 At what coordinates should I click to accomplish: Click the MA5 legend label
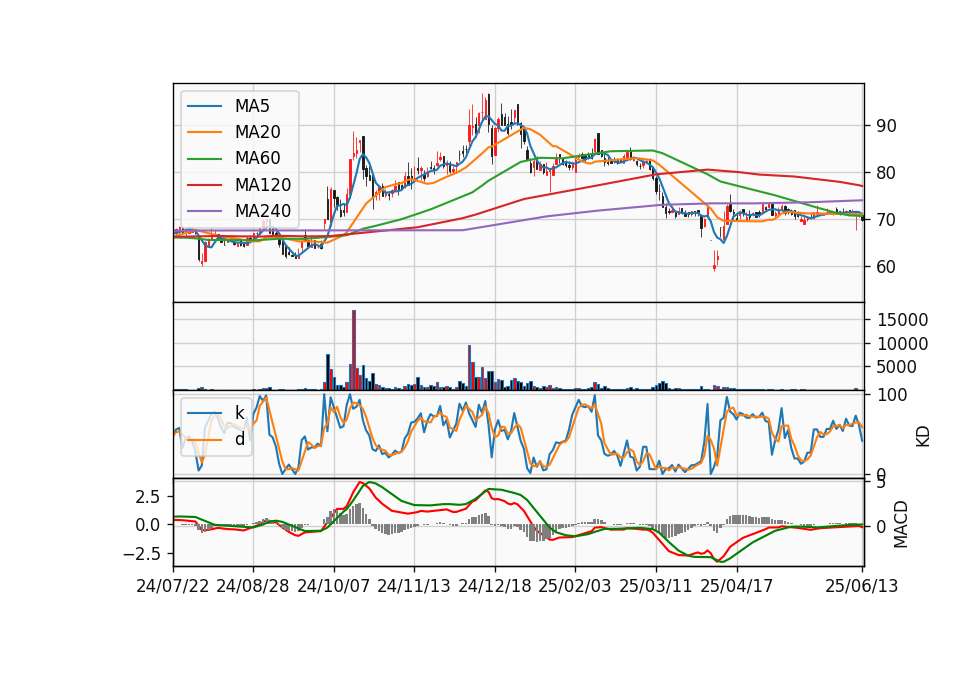click(x=252, y=106)
